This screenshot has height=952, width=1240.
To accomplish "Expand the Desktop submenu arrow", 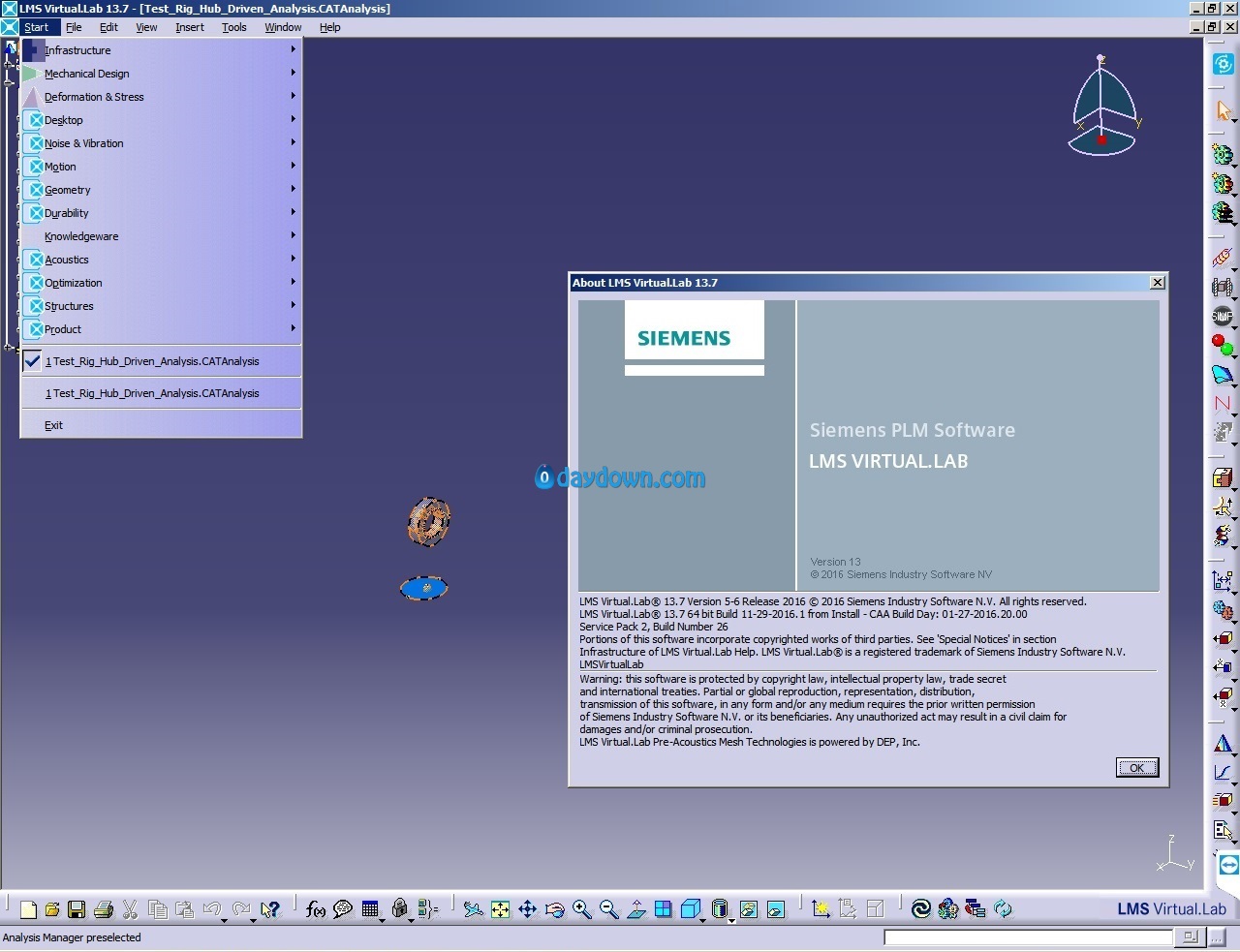I will tap(293, 118).
